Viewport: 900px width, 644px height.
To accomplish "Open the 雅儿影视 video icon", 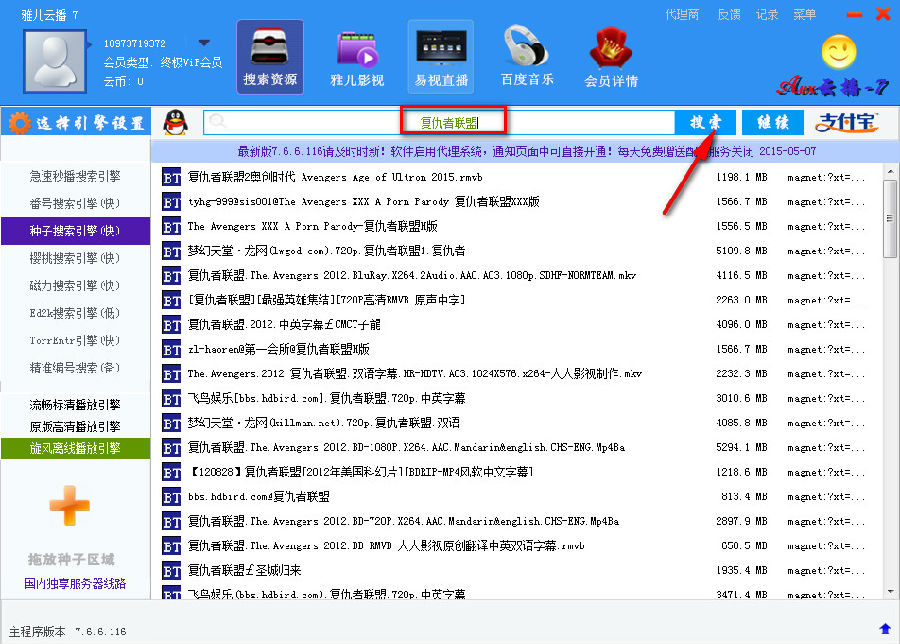I will click(357, 57).
